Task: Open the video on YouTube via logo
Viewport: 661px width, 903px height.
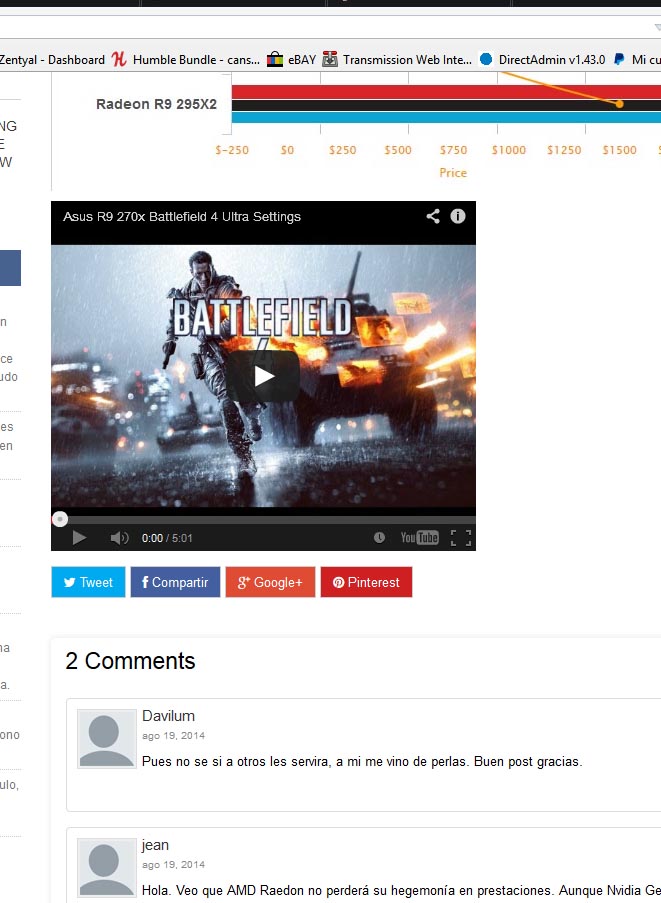Action: [x=420, y=537]
